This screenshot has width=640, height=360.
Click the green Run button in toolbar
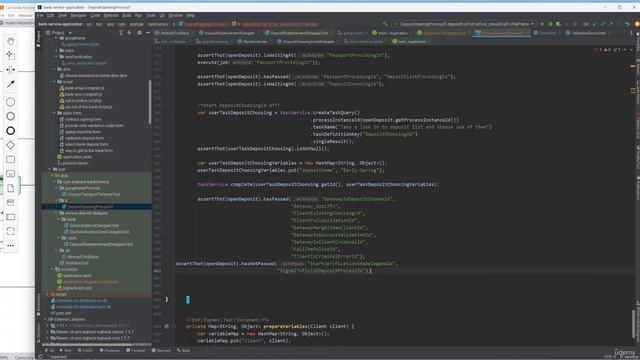pos(542,24)
